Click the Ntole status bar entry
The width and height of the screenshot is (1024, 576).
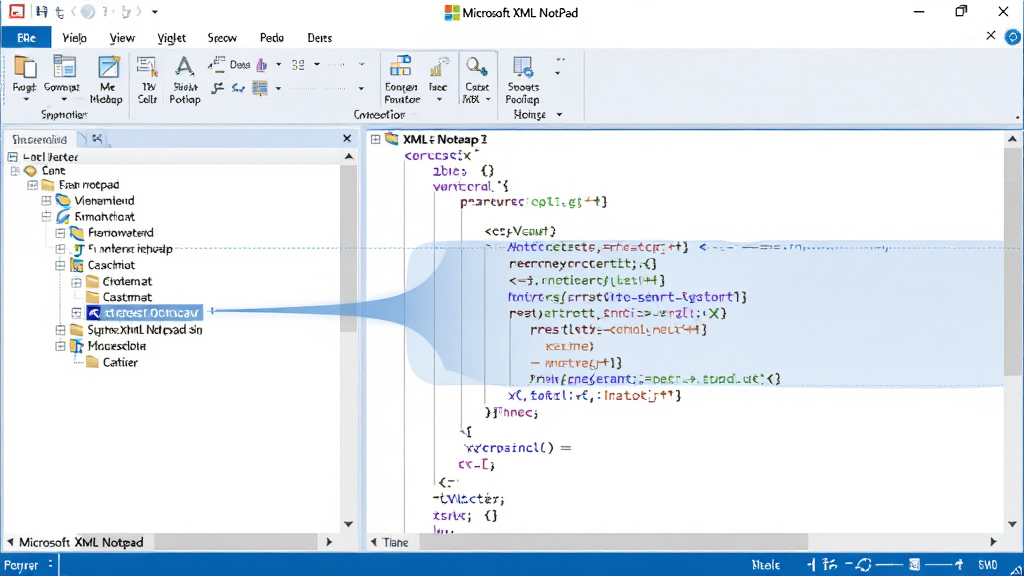(x=765, y=565)
